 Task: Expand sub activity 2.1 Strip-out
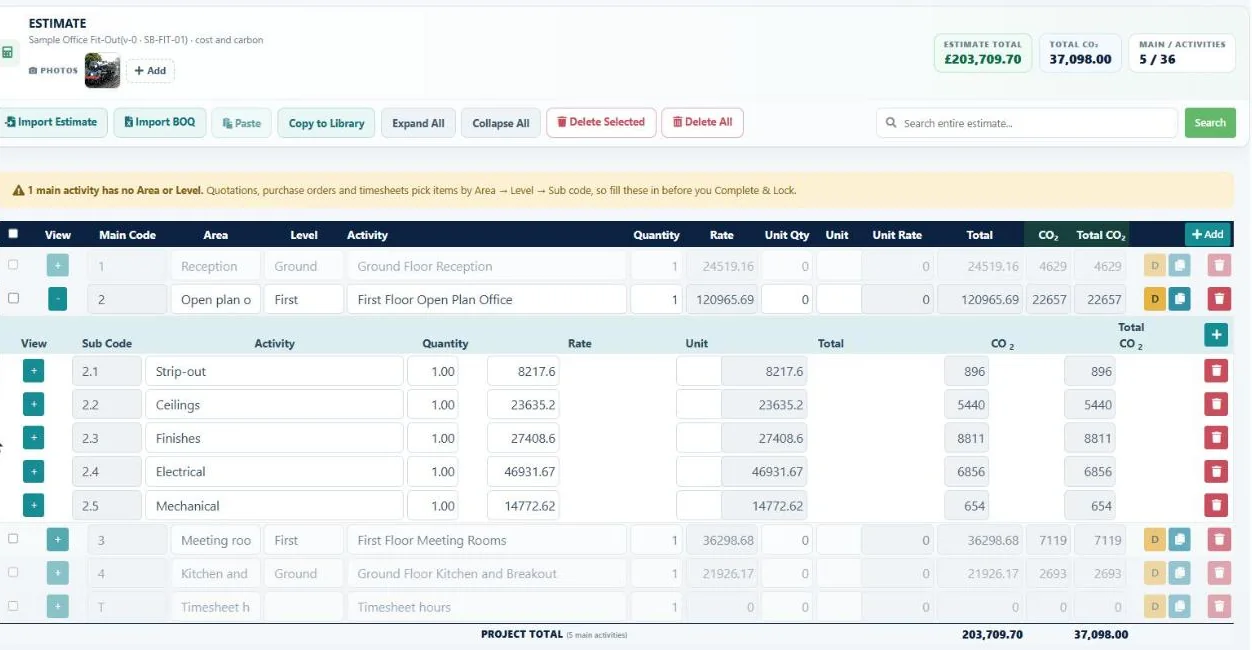click(x=33, y=371)
